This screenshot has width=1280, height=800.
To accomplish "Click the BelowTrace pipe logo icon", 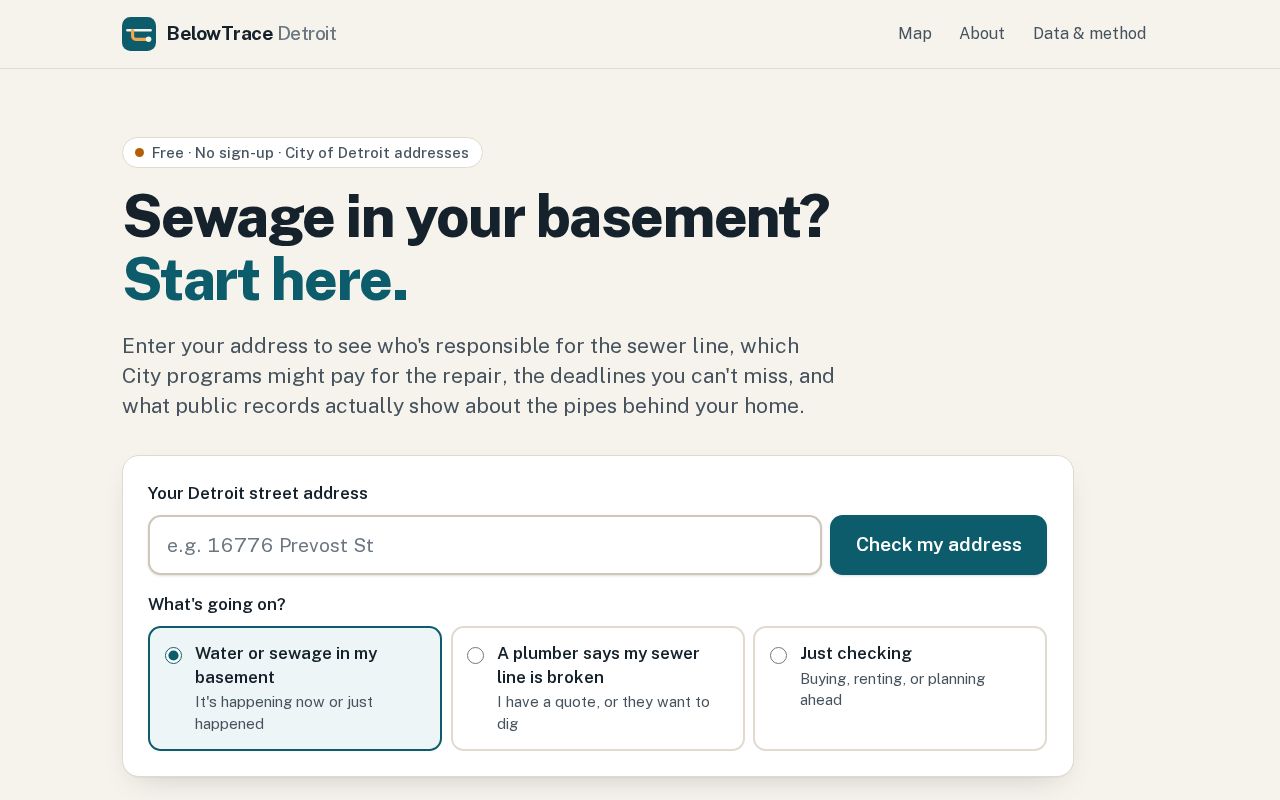I will [139, 34].
